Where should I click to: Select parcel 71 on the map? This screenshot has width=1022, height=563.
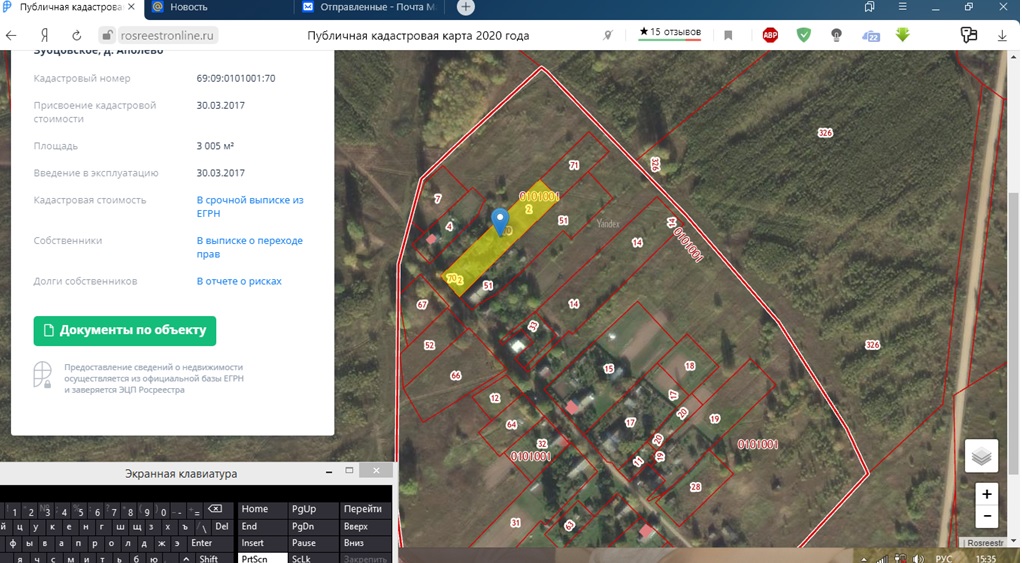click(x=574, y=166)
